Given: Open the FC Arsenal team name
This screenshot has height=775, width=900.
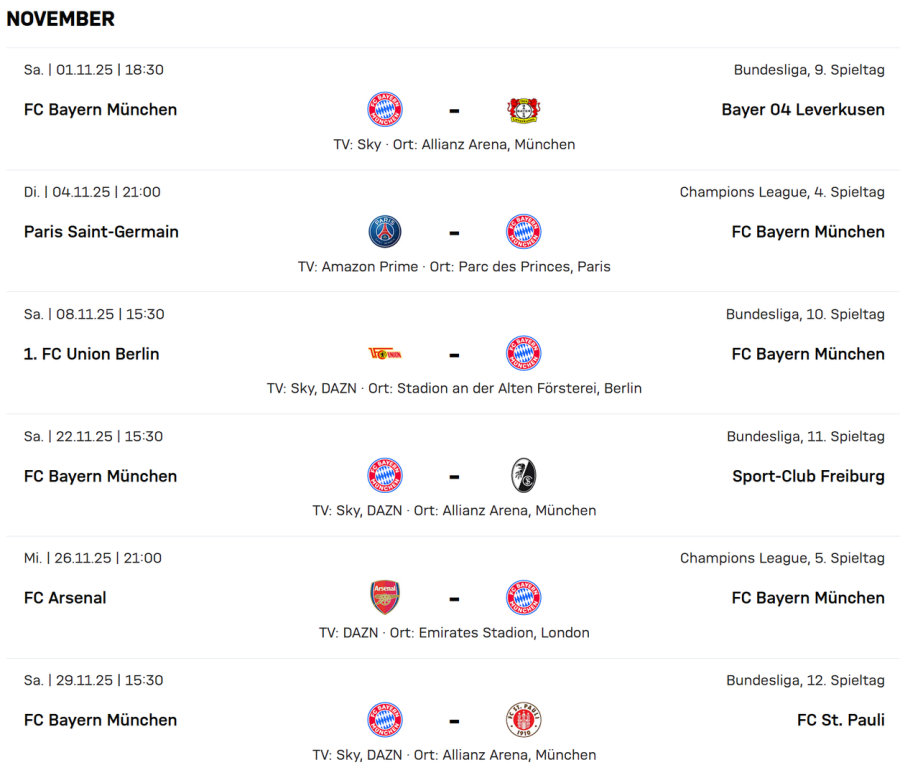Looking at the screenshot, I should coord(65,598).
